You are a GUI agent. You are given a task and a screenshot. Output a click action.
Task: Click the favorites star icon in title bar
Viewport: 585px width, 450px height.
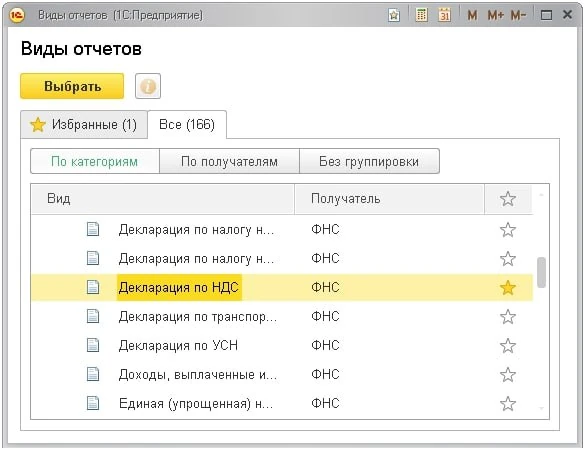[394, 15]
